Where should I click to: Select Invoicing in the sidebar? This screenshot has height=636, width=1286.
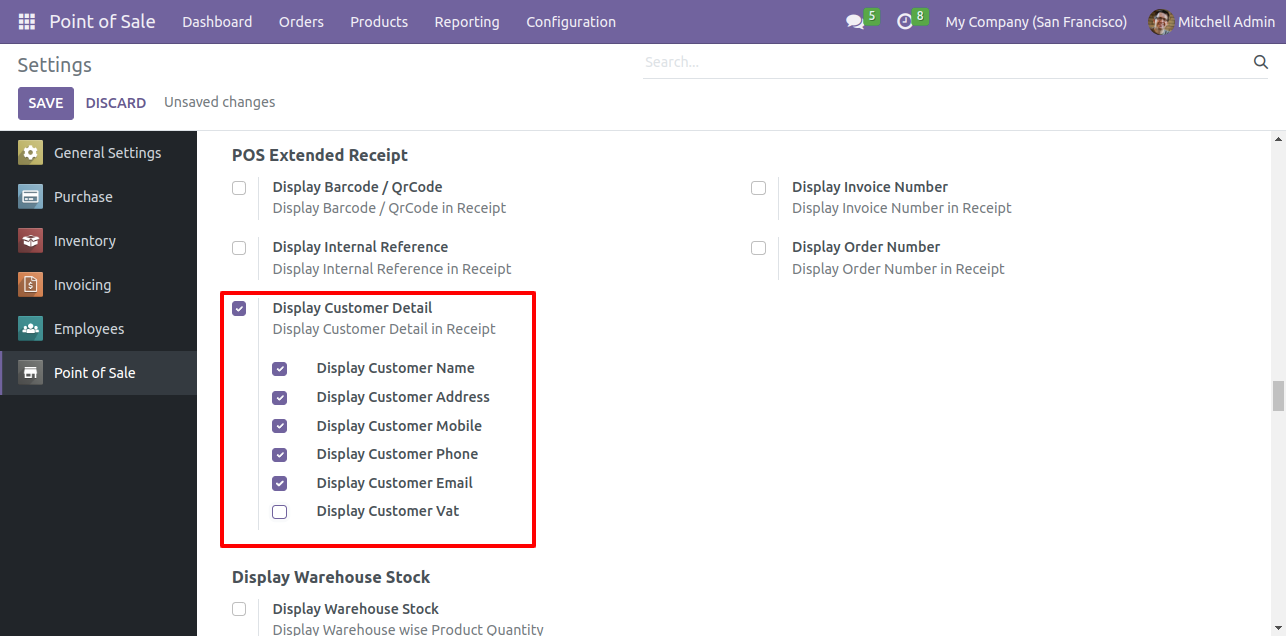pos(98,285)
